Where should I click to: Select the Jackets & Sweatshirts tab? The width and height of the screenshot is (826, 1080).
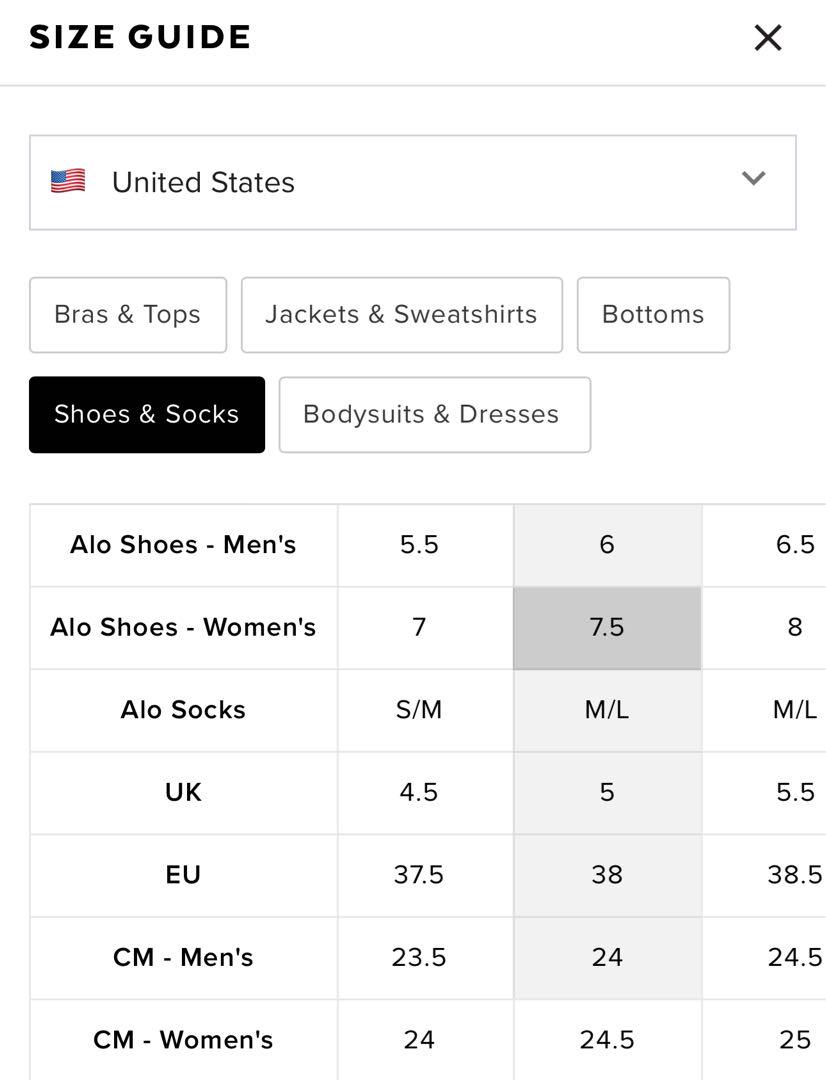[x=402, y=315]
